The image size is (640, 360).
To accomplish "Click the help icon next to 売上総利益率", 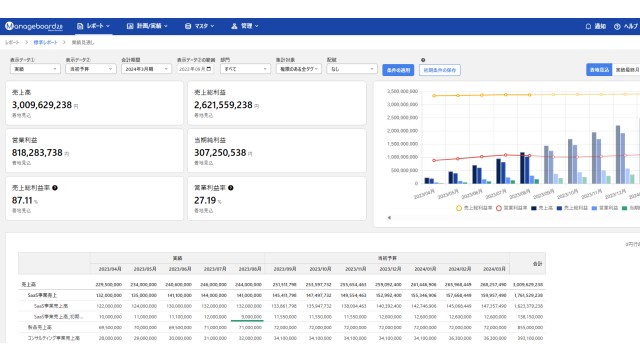I will [x=55, y=188].
